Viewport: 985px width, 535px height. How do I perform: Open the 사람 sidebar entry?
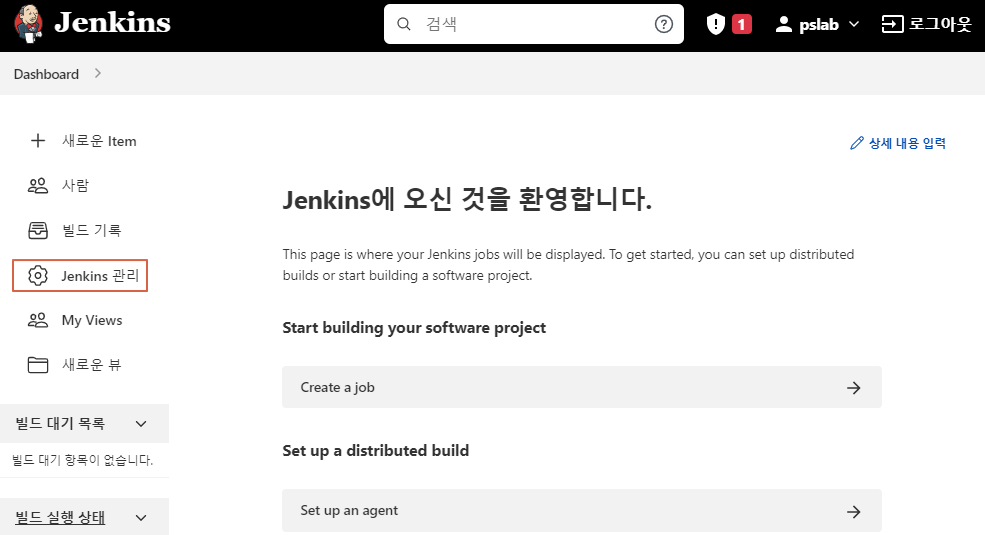click(x=75, y=185)
